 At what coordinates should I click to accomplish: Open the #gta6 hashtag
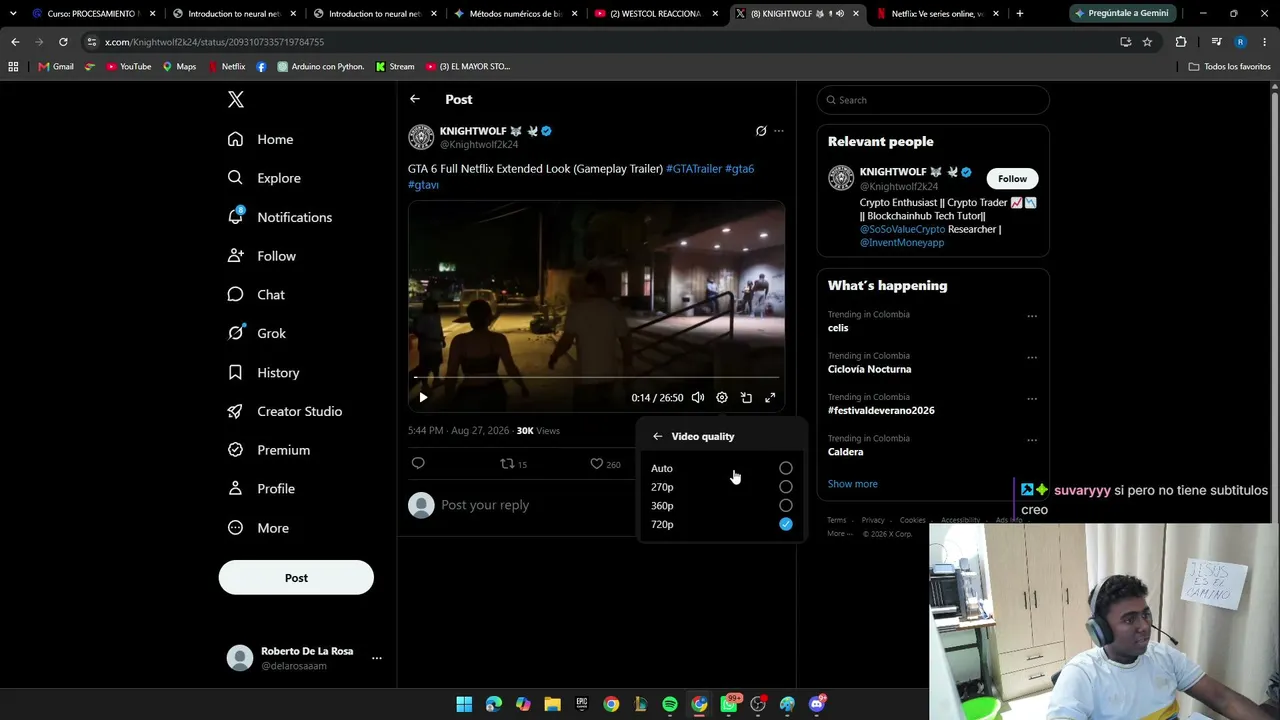point(740,169)
